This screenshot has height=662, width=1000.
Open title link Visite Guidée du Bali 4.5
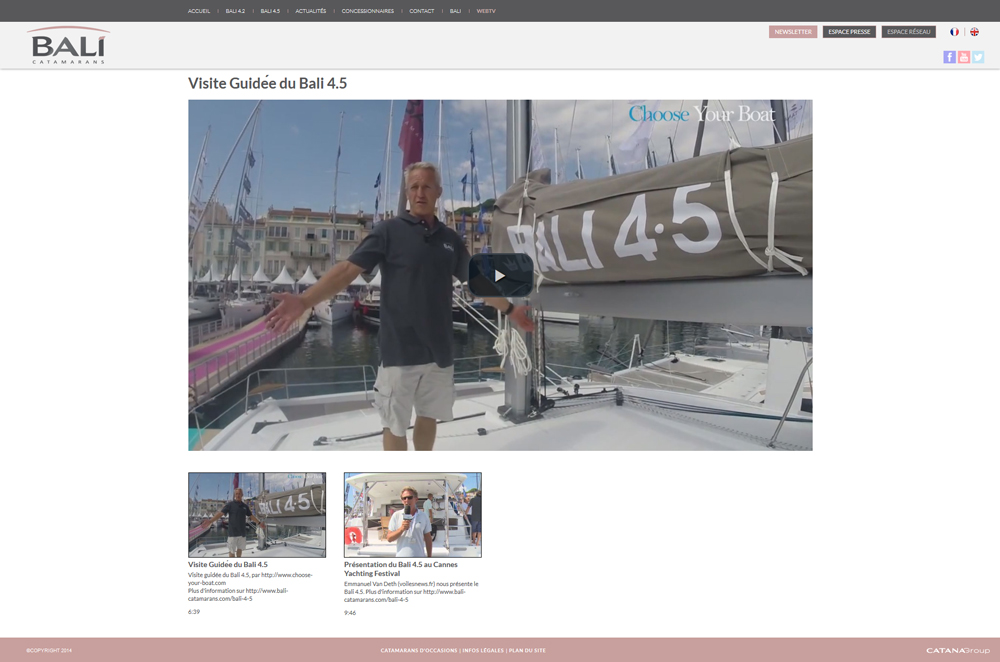[x=228, y=564]
